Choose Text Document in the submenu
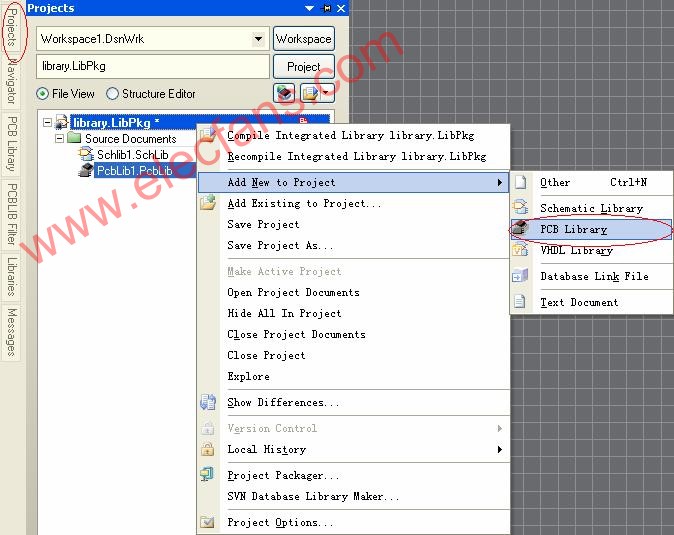 click(x=591, y=302)
